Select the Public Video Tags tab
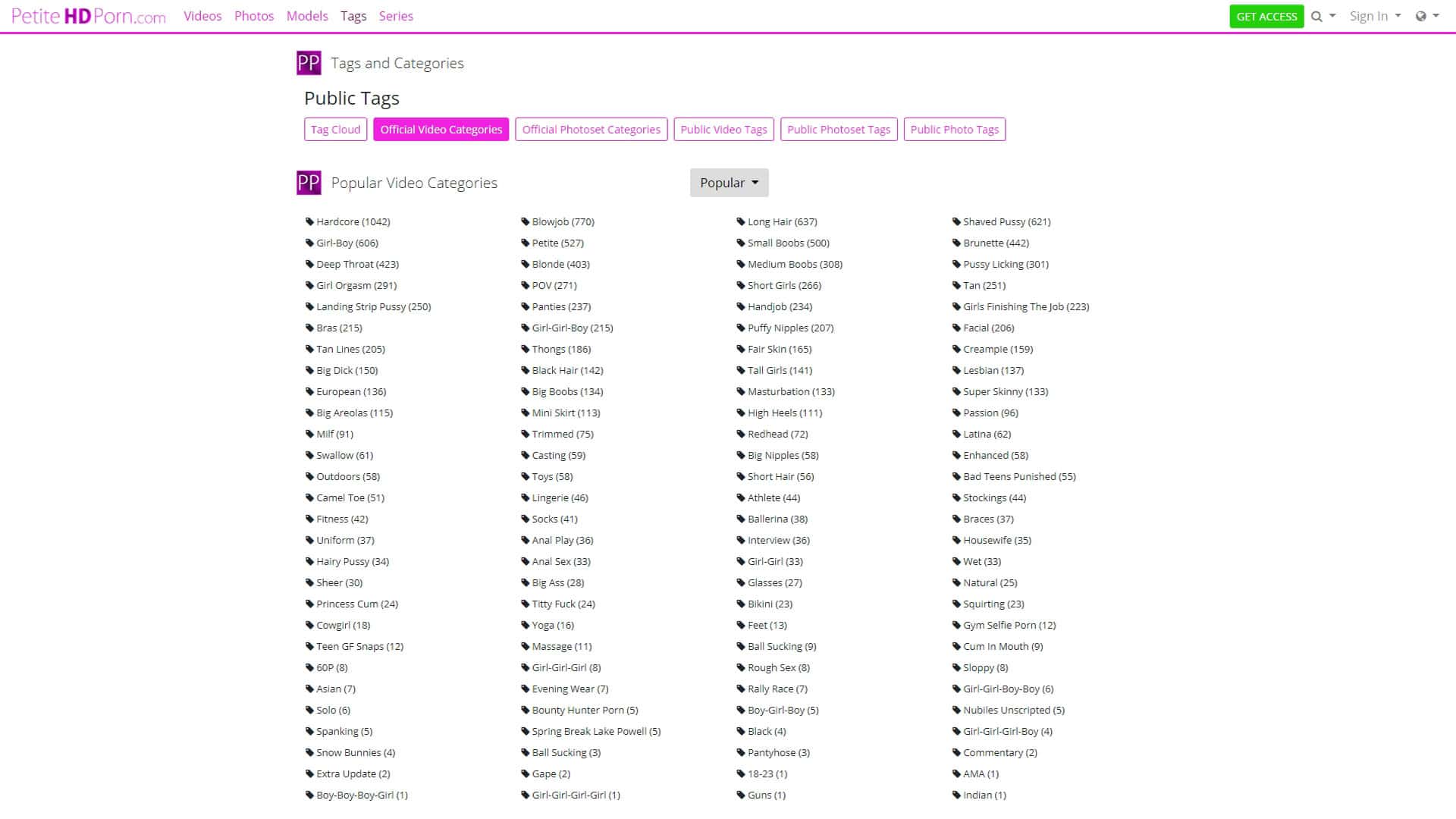 [723, 130]
